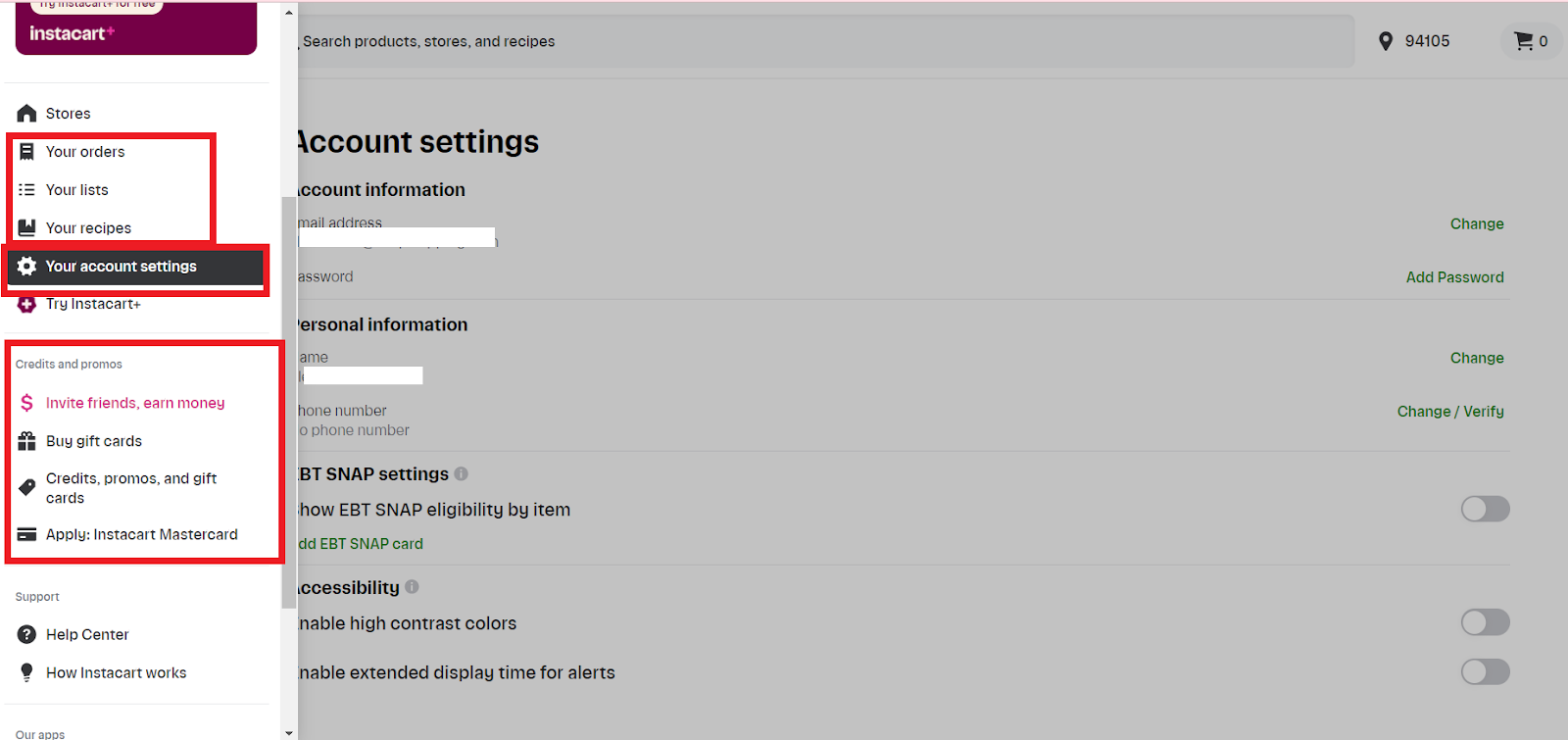The image size is (1568, 740).
Task: Select Your account settings item
Action: [136, 267]
